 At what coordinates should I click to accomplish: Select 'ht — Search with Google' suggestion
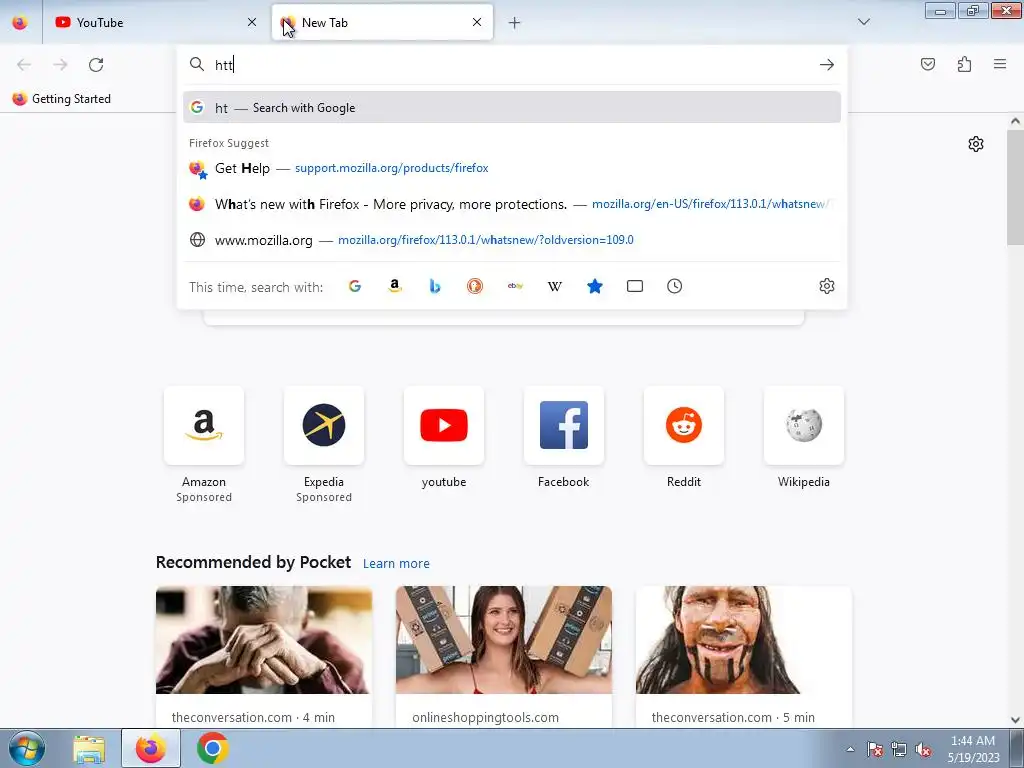[512, 108]
